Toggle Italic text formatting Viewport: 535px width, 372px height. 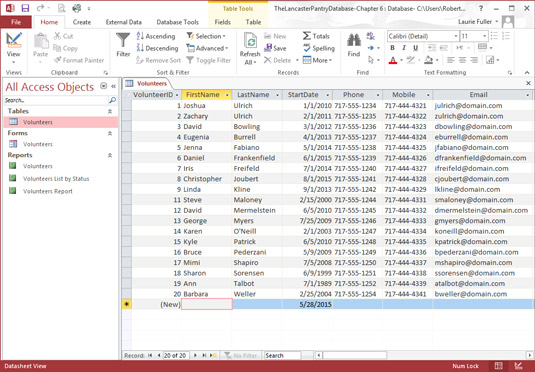coord(404,48)
